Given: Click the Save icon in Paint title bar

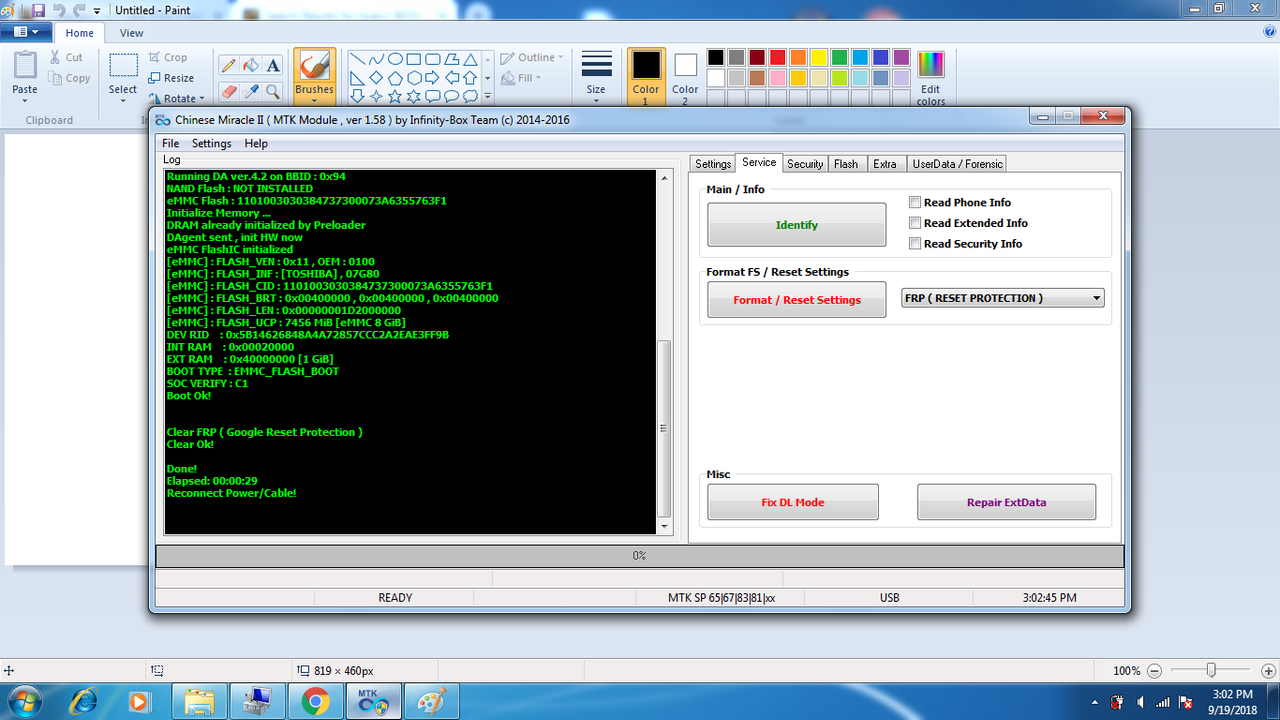Looking at the screenshot, I should [38, 10].
